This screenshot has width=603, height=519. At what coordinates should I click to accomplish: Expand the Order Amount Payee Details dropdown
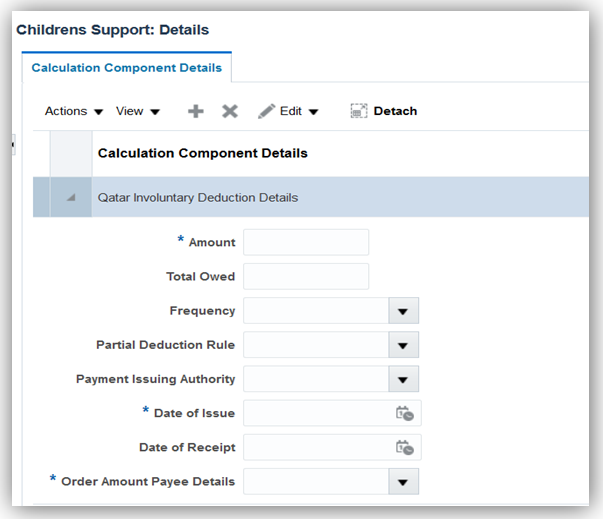pyautogui.click(x=403, y=482)
